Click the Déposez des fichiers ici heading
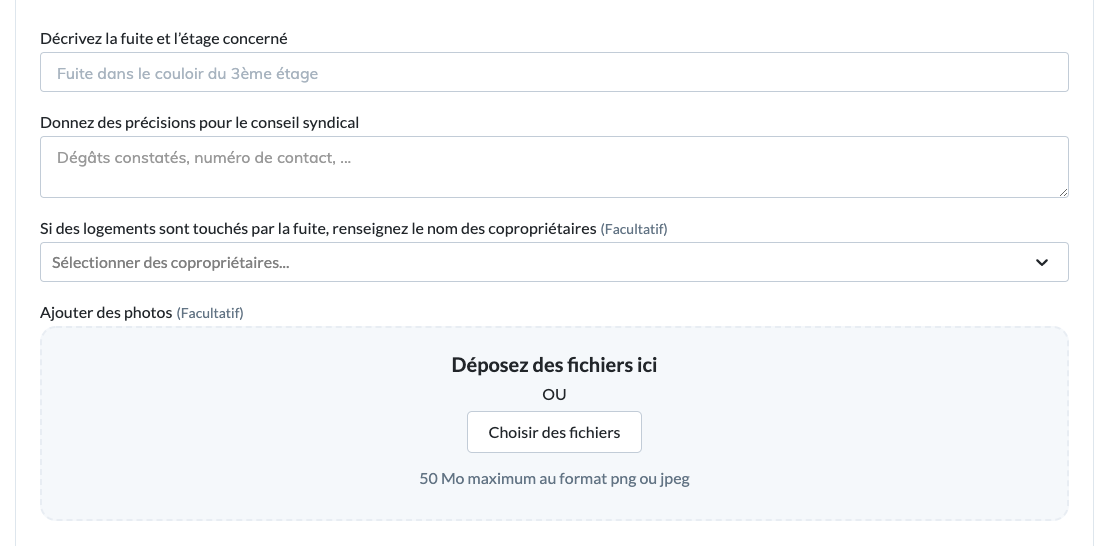 pos(554,365)
